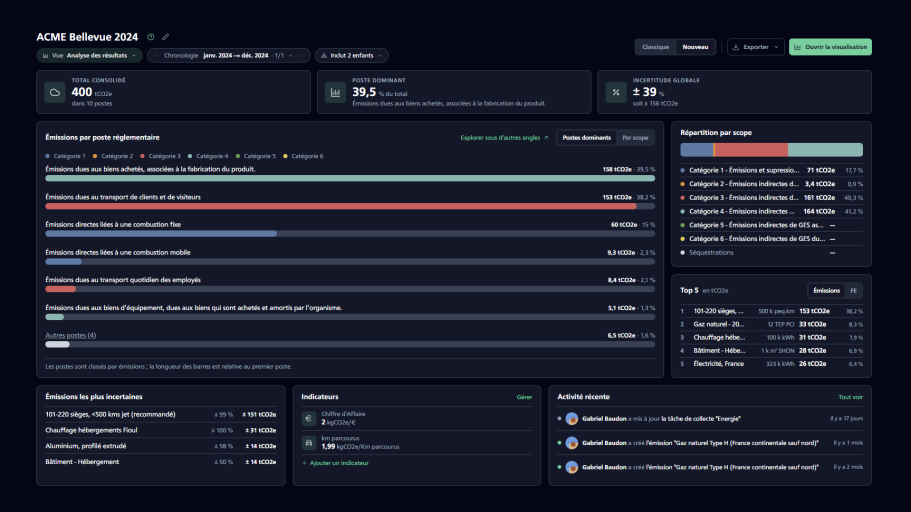Click the pencil edit icon next to title

click(166, 37)
